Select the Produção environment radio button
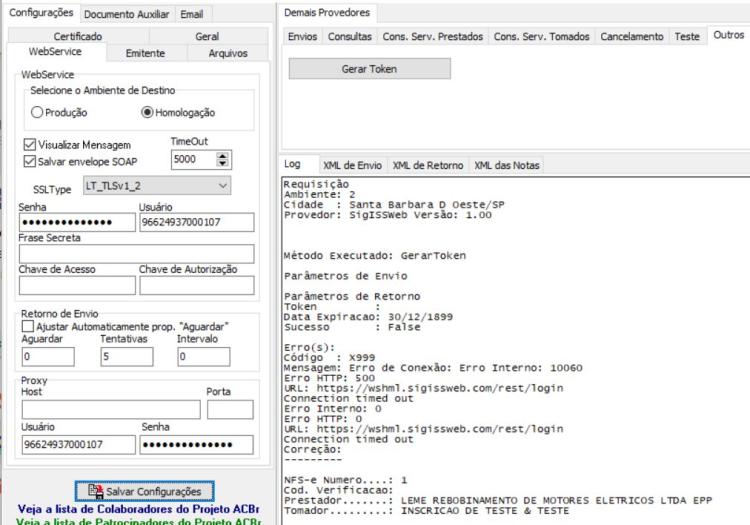This screenshot has height=525, width=750. pos(37,112)
